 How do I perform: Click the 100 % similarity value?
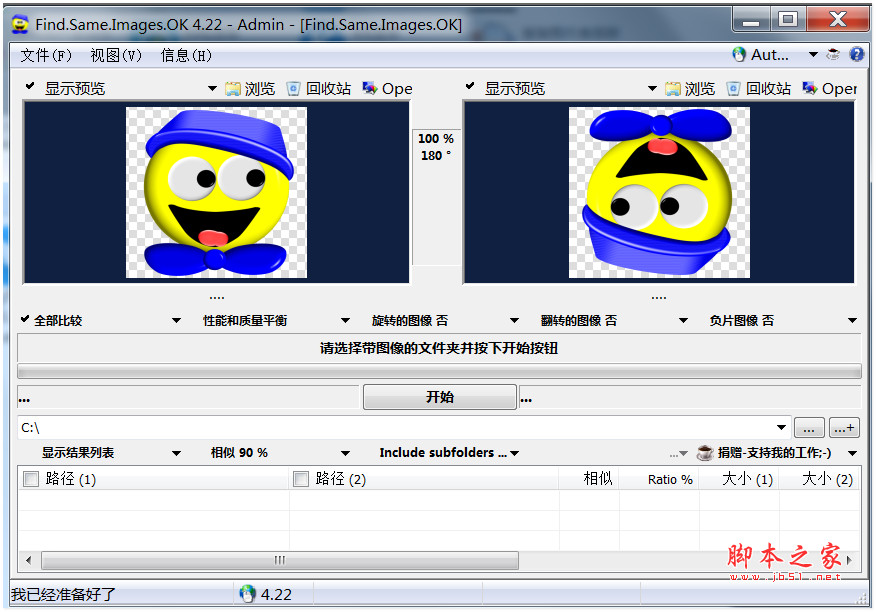[x=436, y=139]
